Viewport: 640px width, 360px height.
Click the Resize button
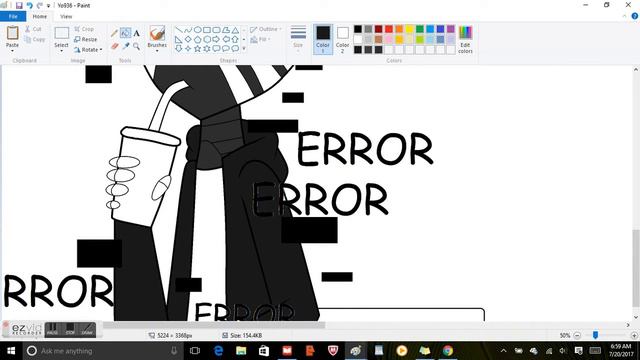(86, 40)
